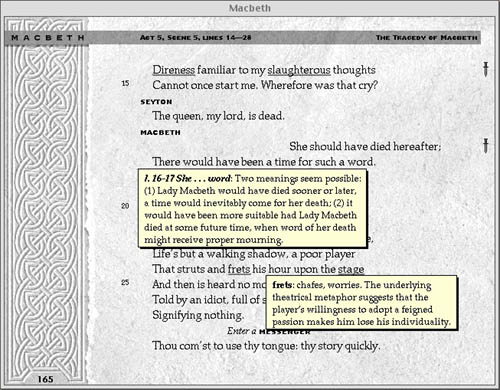Click page number 165
500x390 pixels.
pyautogui.click(x=45, y=379)
